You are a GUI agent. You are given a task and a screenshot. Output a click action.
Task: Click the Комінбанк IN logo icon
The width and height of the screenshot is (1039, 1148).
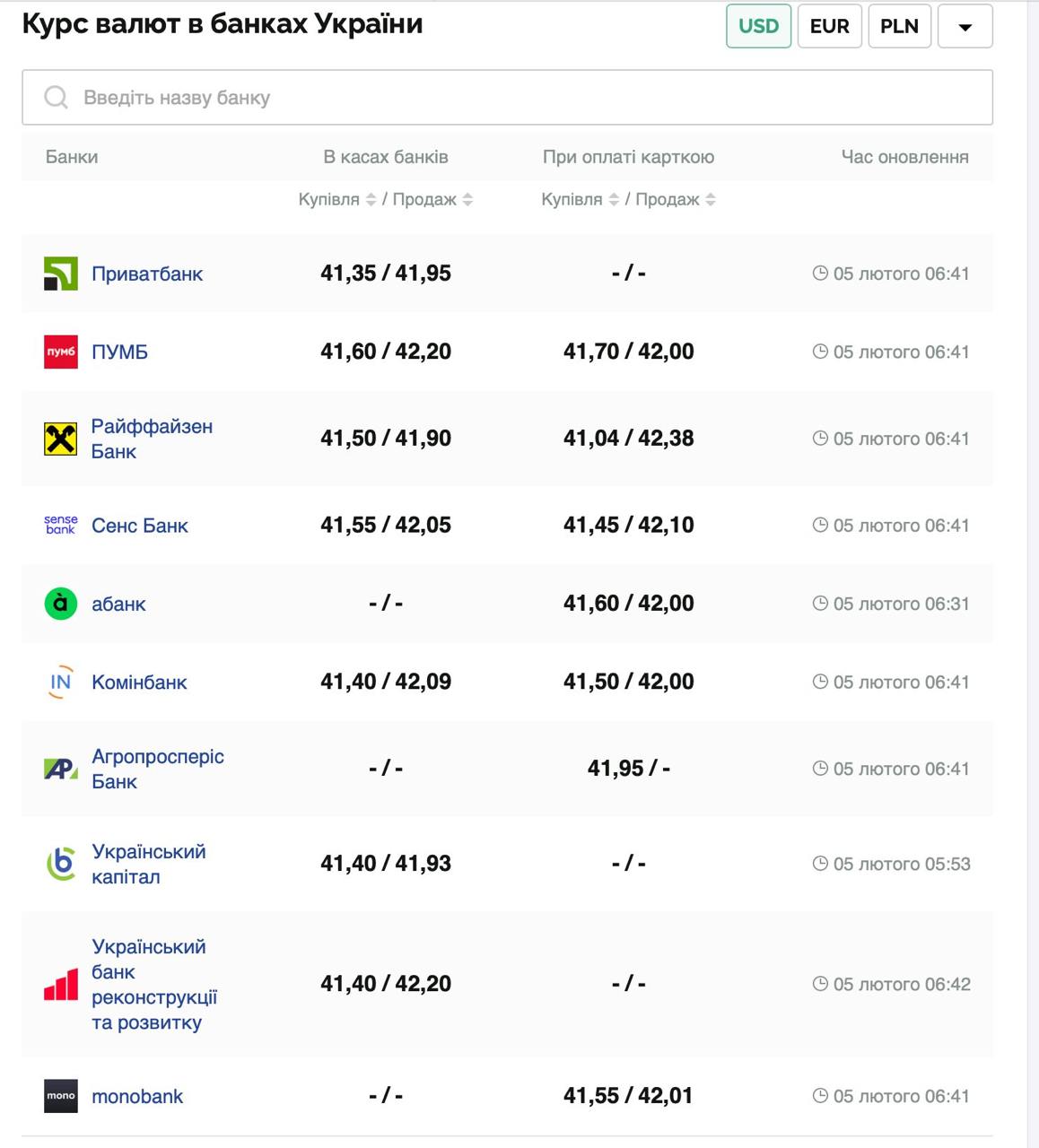(x=61, y=682)
